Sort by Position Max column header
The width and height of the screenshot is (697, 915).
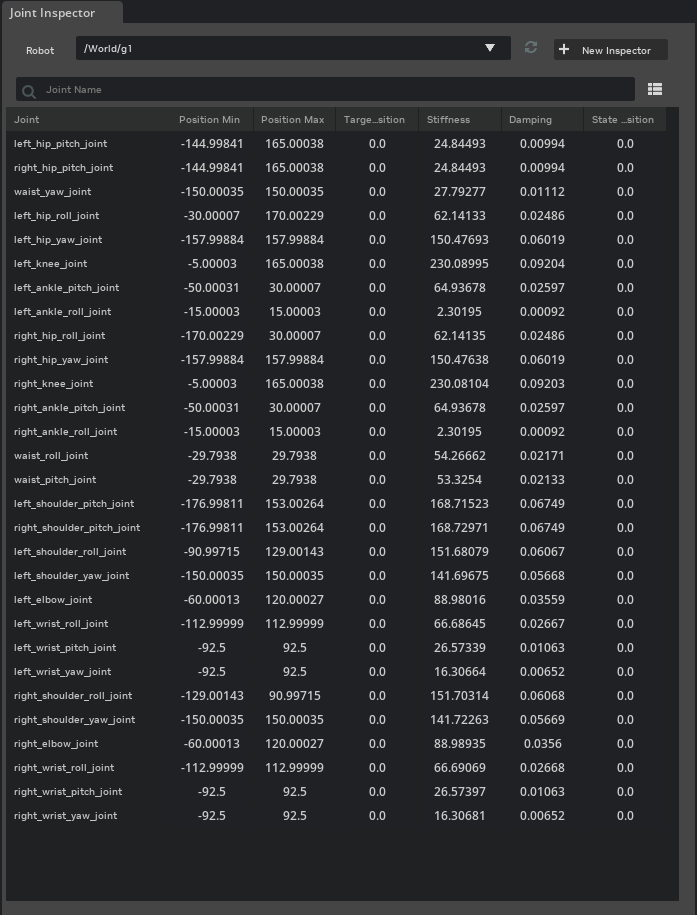coord(294,120)
